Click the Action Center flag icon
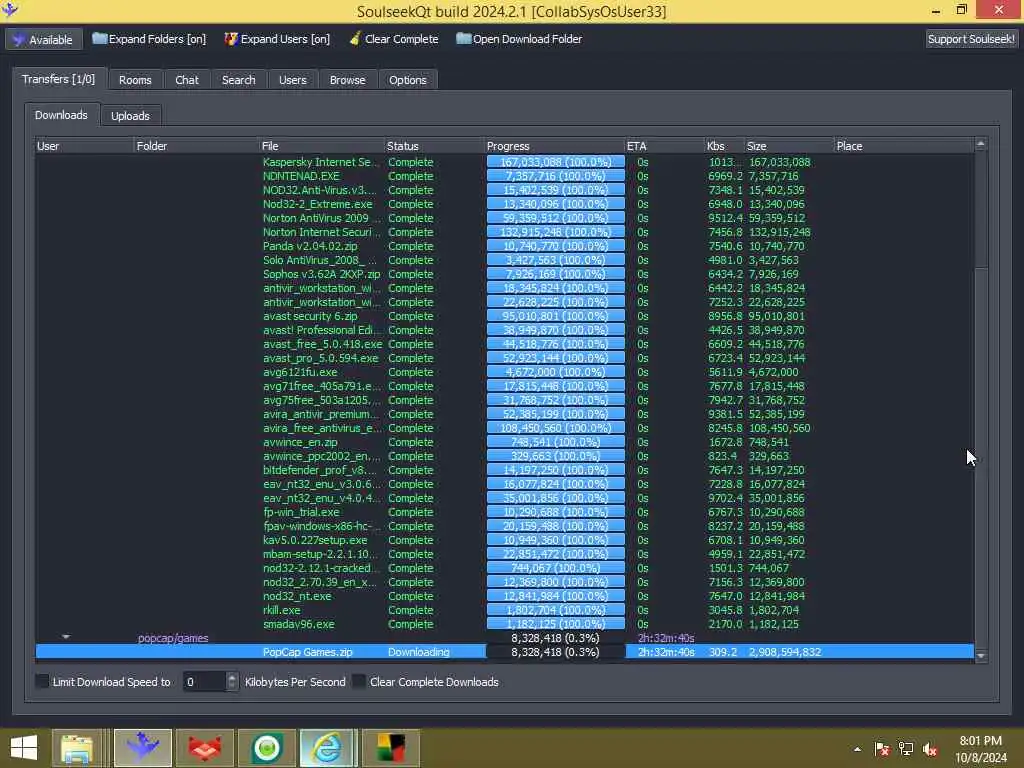Screen dimensions: 1024x768 882,749
